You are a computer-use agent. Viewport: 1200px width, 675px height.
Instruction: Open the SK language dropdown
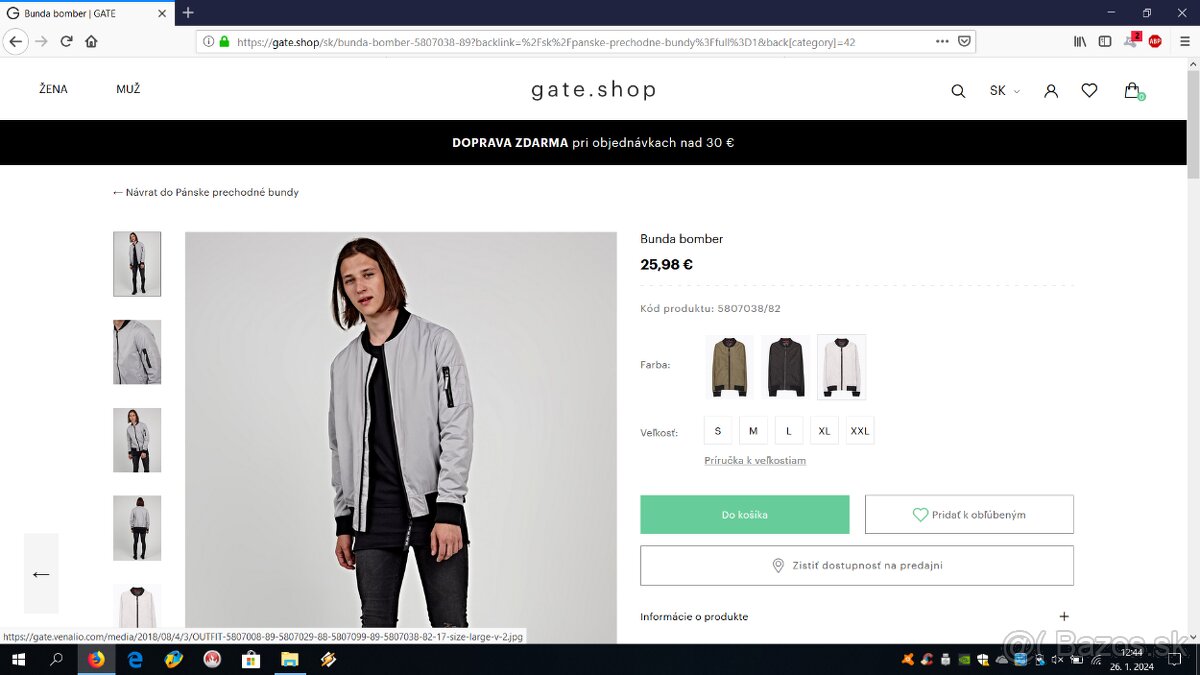(x=1004, y=91)
